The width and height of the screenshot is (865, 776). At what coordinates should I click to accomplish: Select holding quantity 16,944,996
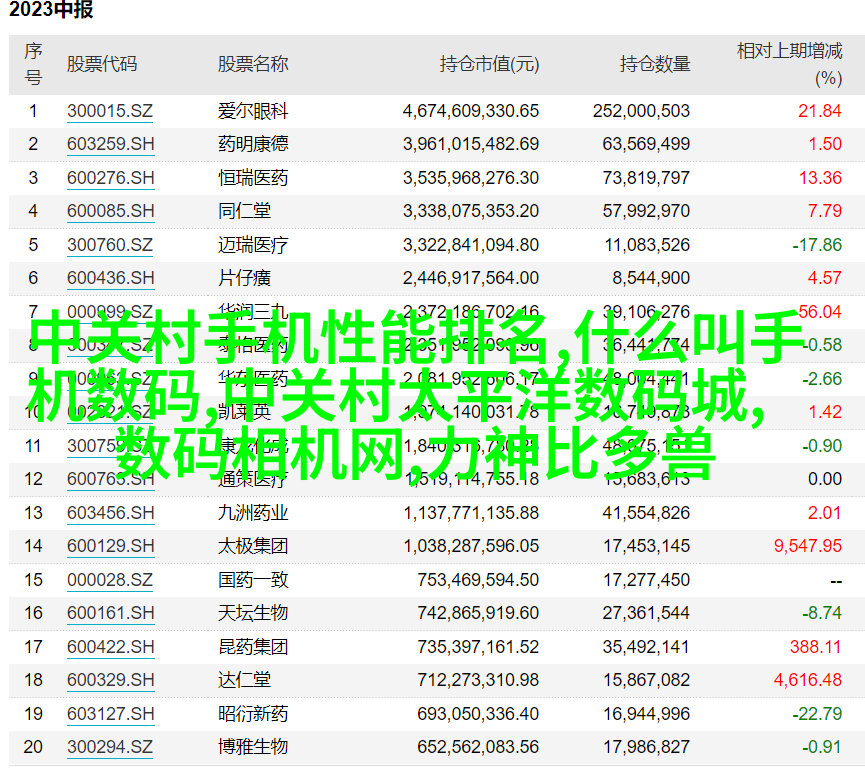[x=646, y=714]
